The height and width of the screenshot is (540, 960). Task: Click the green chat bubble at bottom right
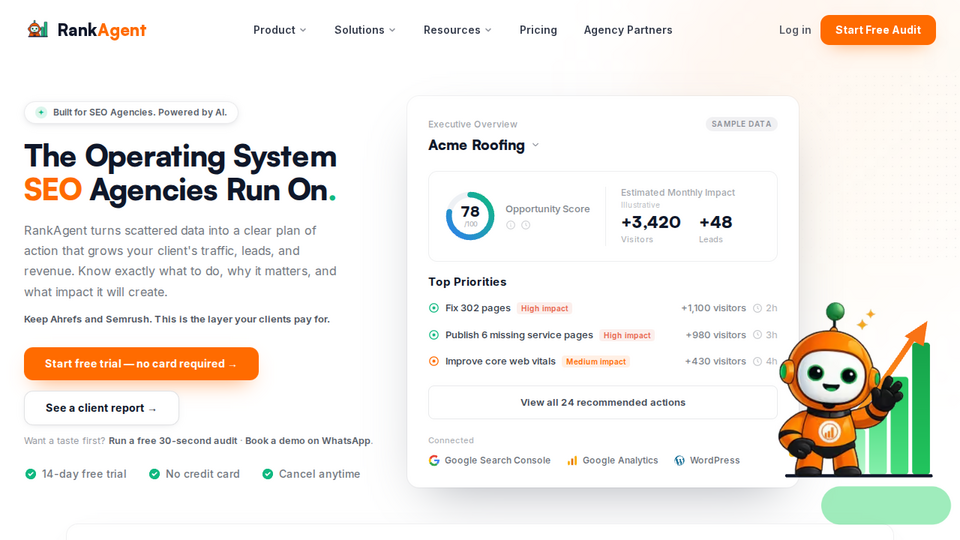tap(885, 506)
